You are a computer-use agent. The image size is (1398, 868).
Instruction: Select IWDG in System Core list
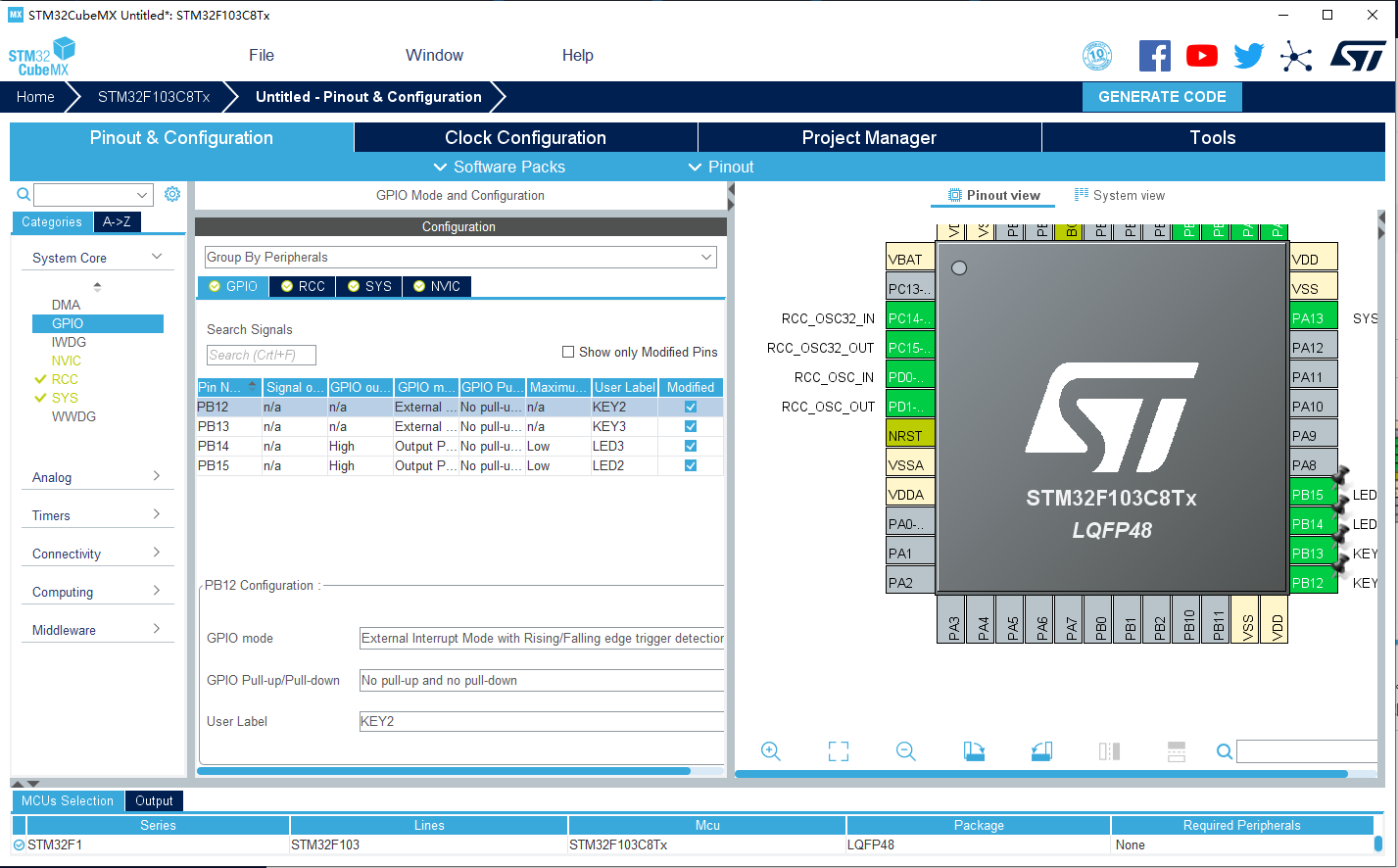pyautogui.click(x=69, y=342)
